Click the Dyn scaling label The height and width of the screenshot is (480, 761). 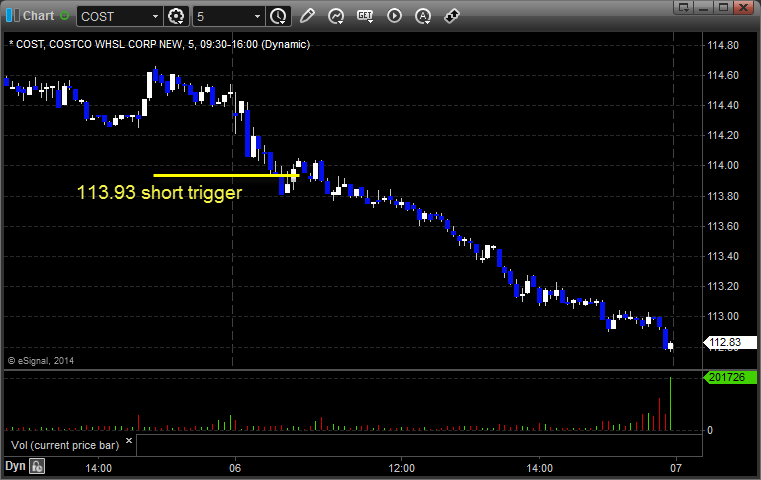pos(15,466)
